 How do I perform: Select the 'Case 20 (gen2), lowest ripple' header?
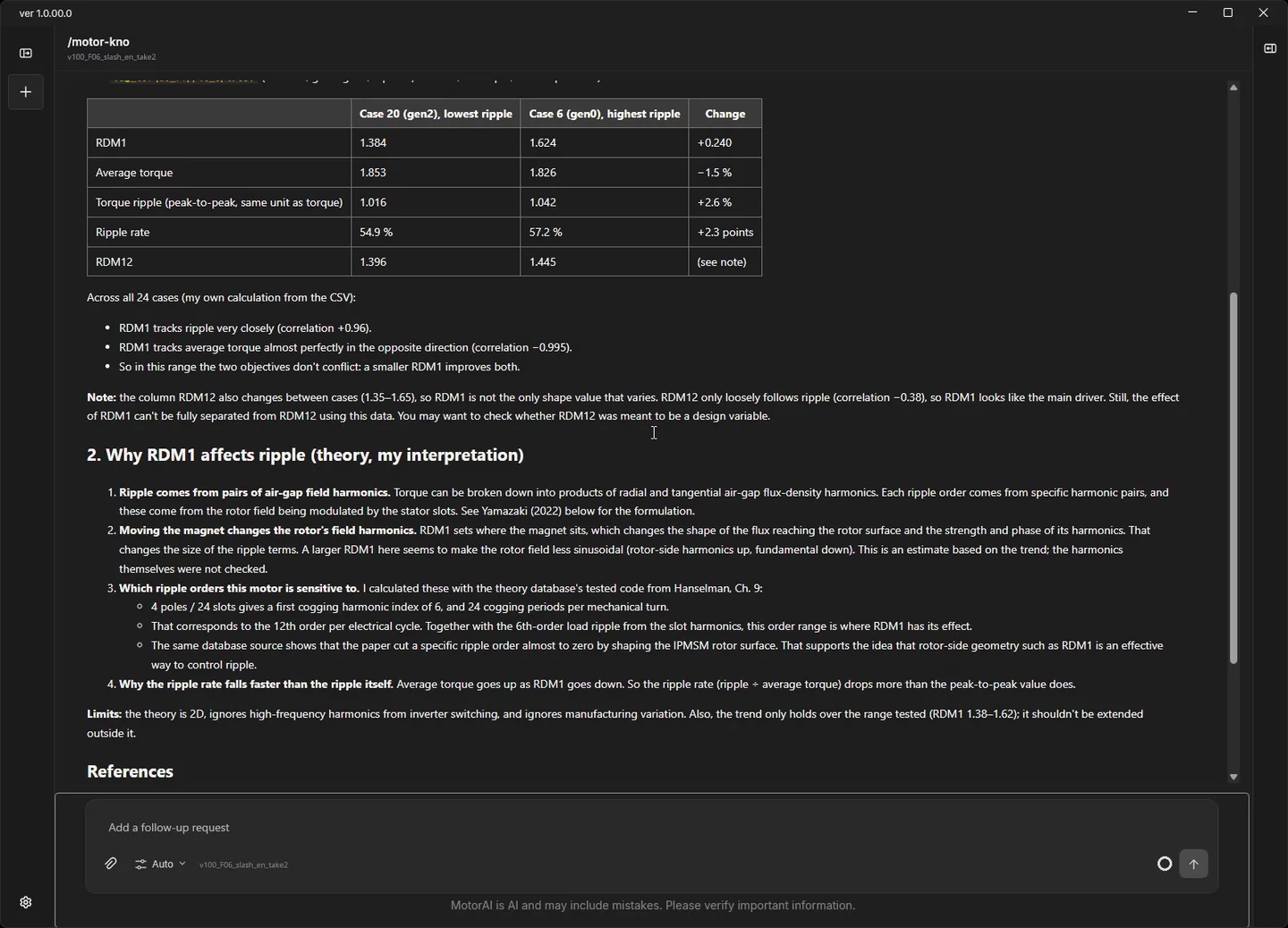tap(436, 114)
